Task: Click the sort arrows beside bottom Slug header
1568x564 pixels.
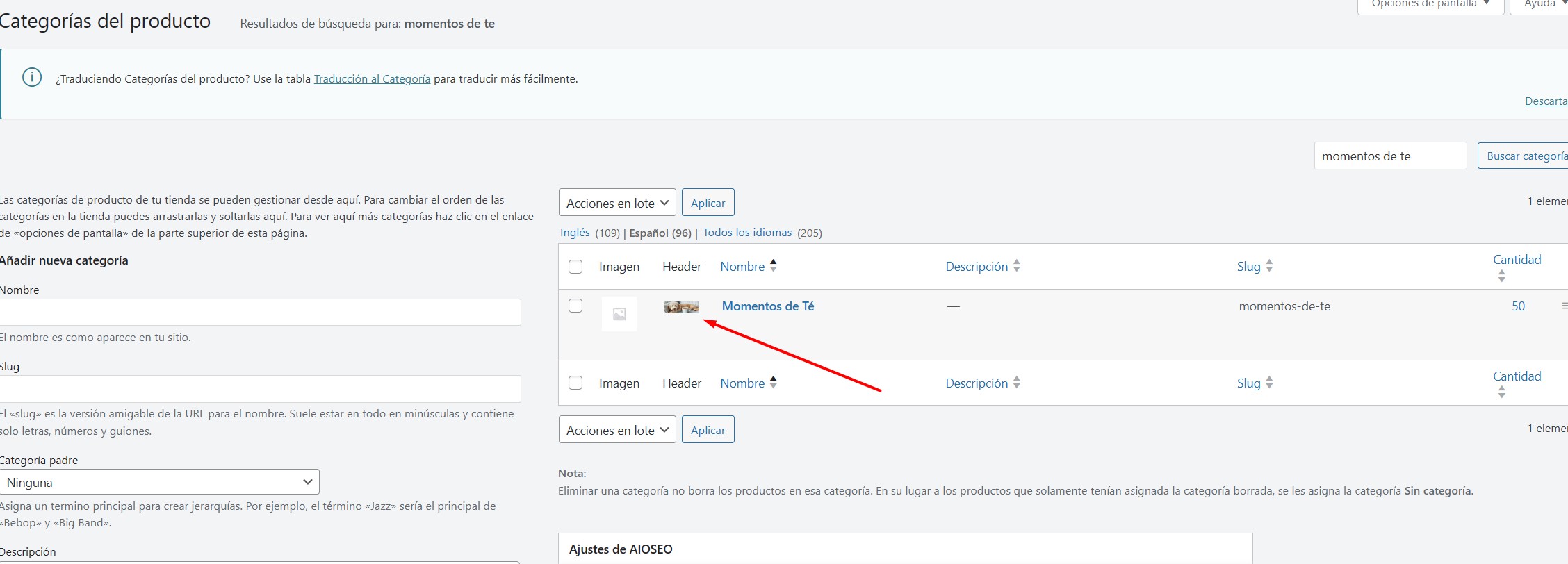Action: click(x=1269, y=383)
